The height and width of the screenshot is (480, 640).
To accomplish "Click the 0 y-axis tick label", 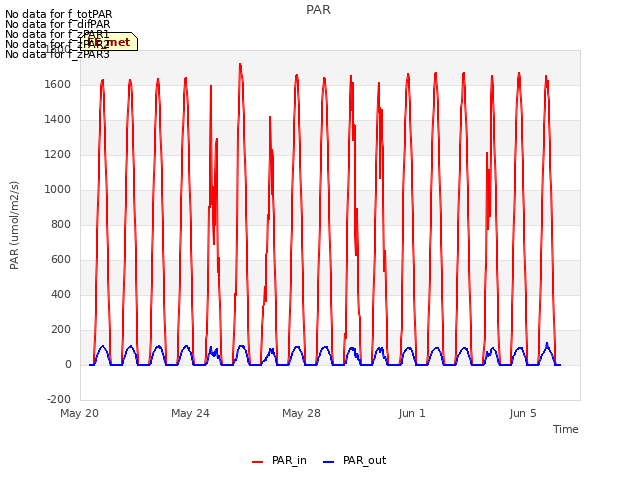I will point(68,364).
